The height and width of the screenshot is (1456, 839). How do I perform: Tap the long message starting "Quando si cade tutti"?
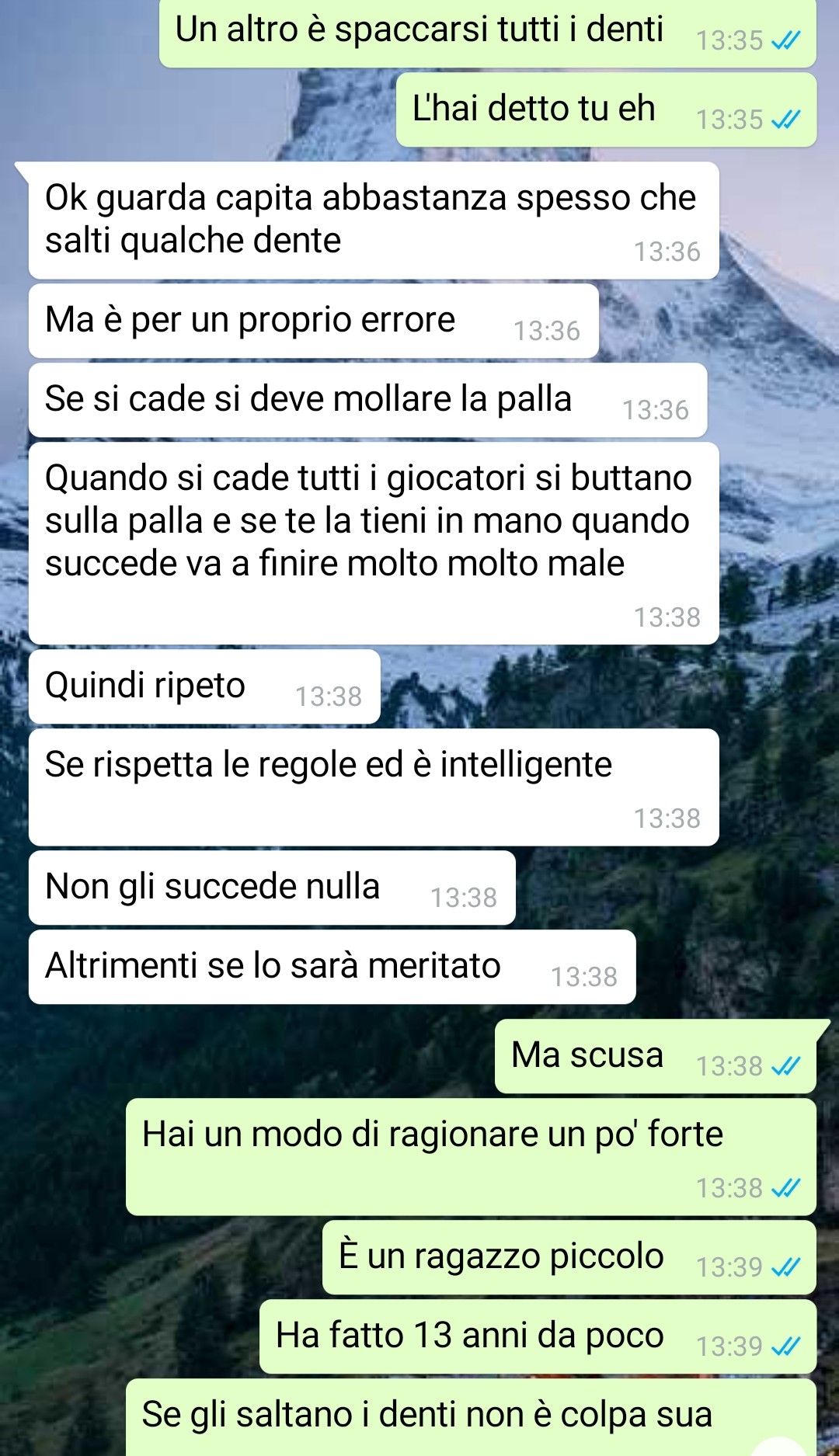(x=374, y=544)
